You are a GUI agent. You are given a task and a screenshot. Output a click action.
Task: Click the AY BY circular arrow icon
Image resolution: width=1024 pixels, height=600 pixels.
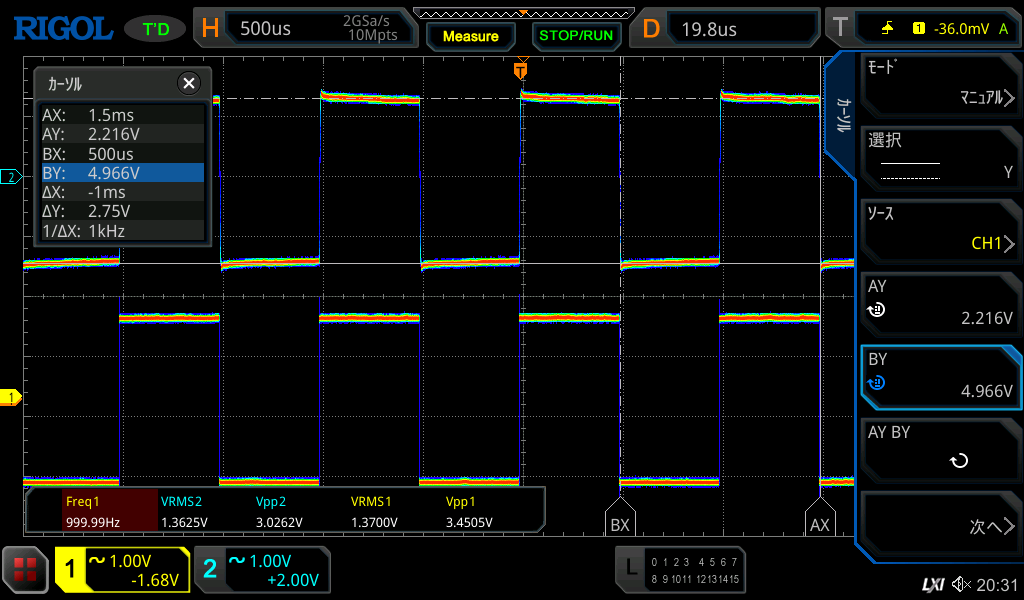pos(958,461)
